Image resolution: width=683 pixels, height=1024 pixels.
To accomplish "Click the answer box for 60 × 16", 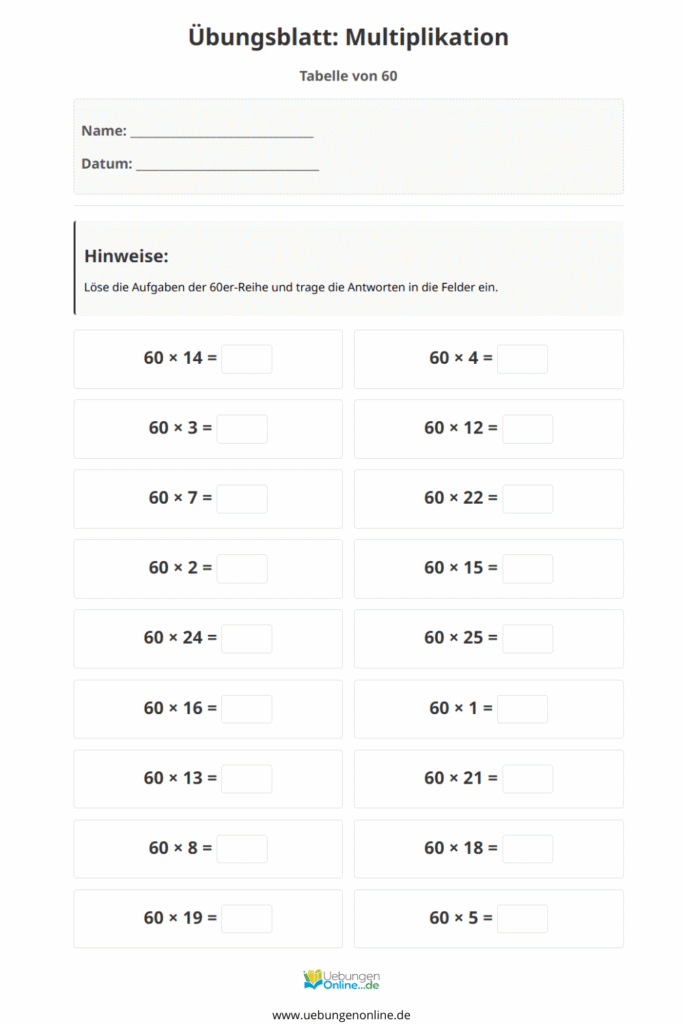I will click(x=246, y=708).
